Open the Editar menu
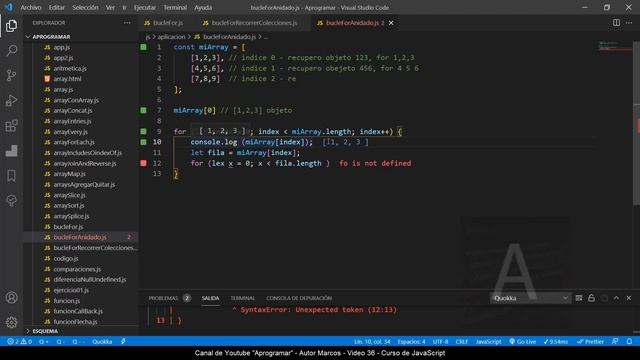640x360 pixels. point(57,7)
